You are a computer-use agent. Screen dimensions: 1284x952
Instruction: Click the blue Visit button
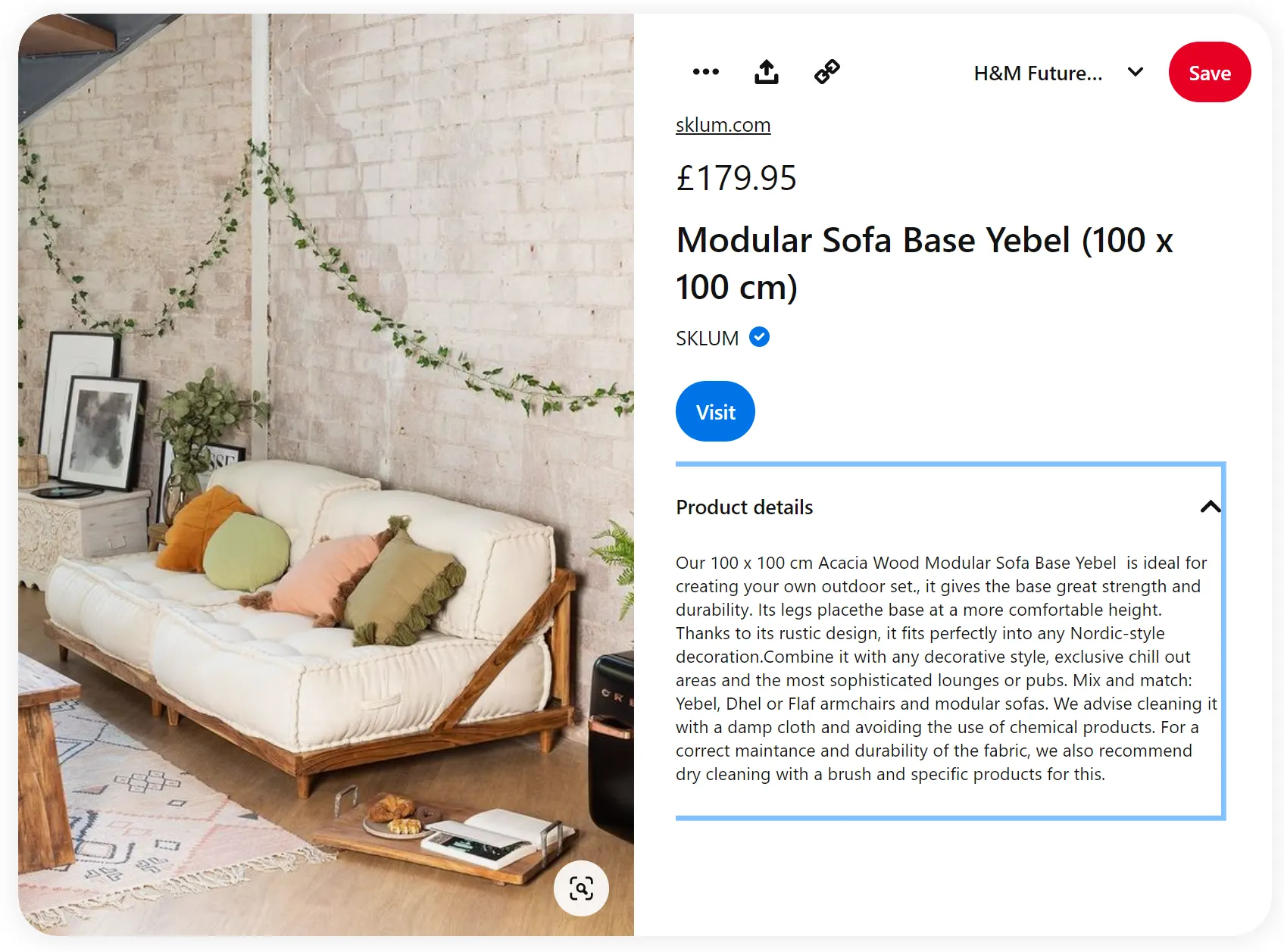[x=715, y=411]
